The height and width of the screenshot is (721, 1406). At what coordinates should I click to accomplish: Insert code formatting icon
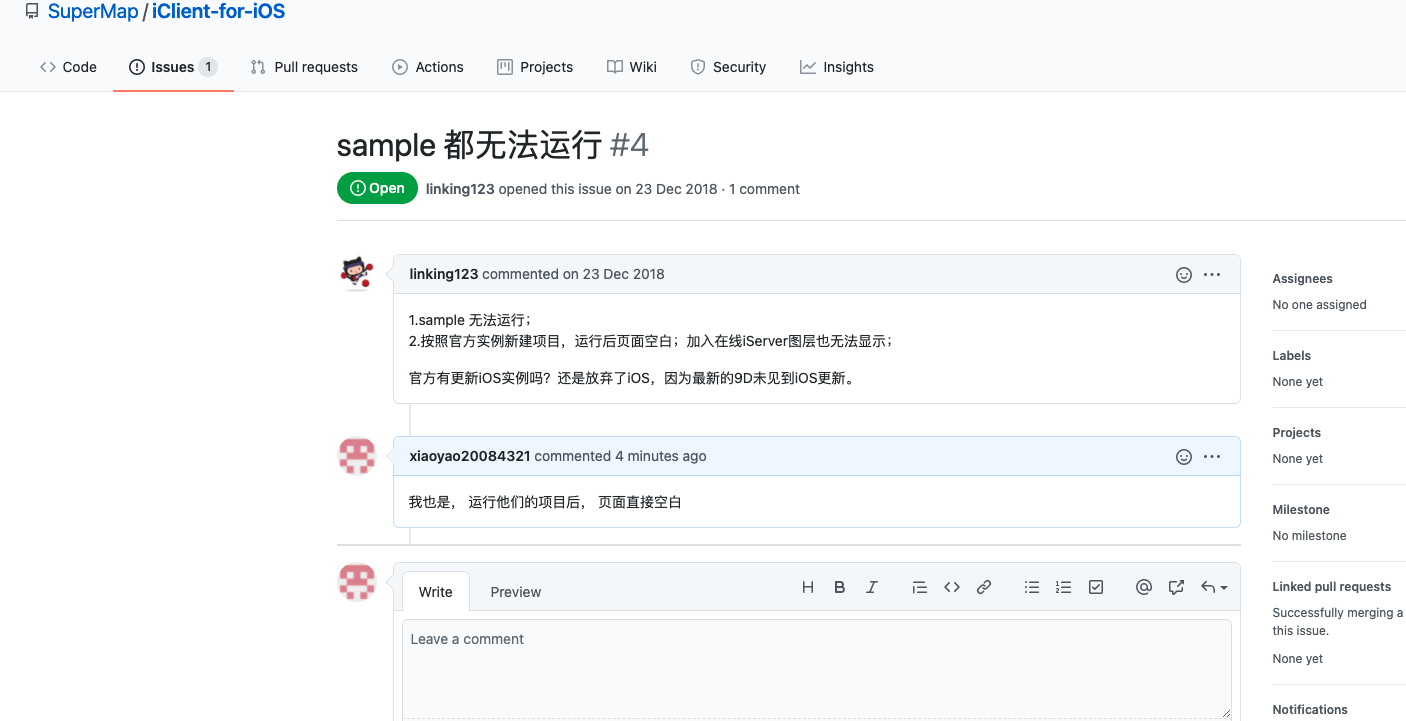click(x=952, y=588)
